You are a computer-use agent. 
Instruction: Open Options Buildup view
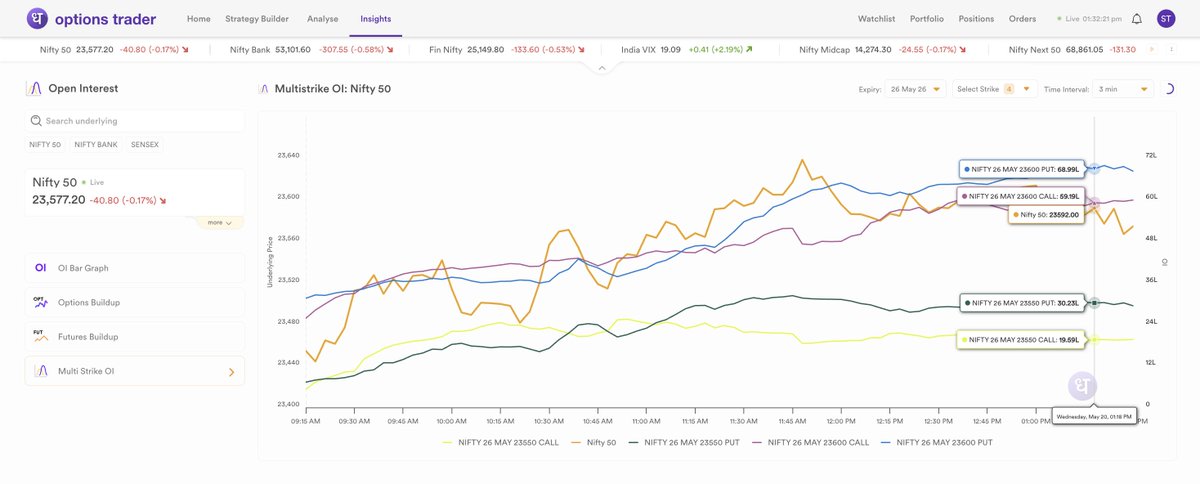(135, 302)
